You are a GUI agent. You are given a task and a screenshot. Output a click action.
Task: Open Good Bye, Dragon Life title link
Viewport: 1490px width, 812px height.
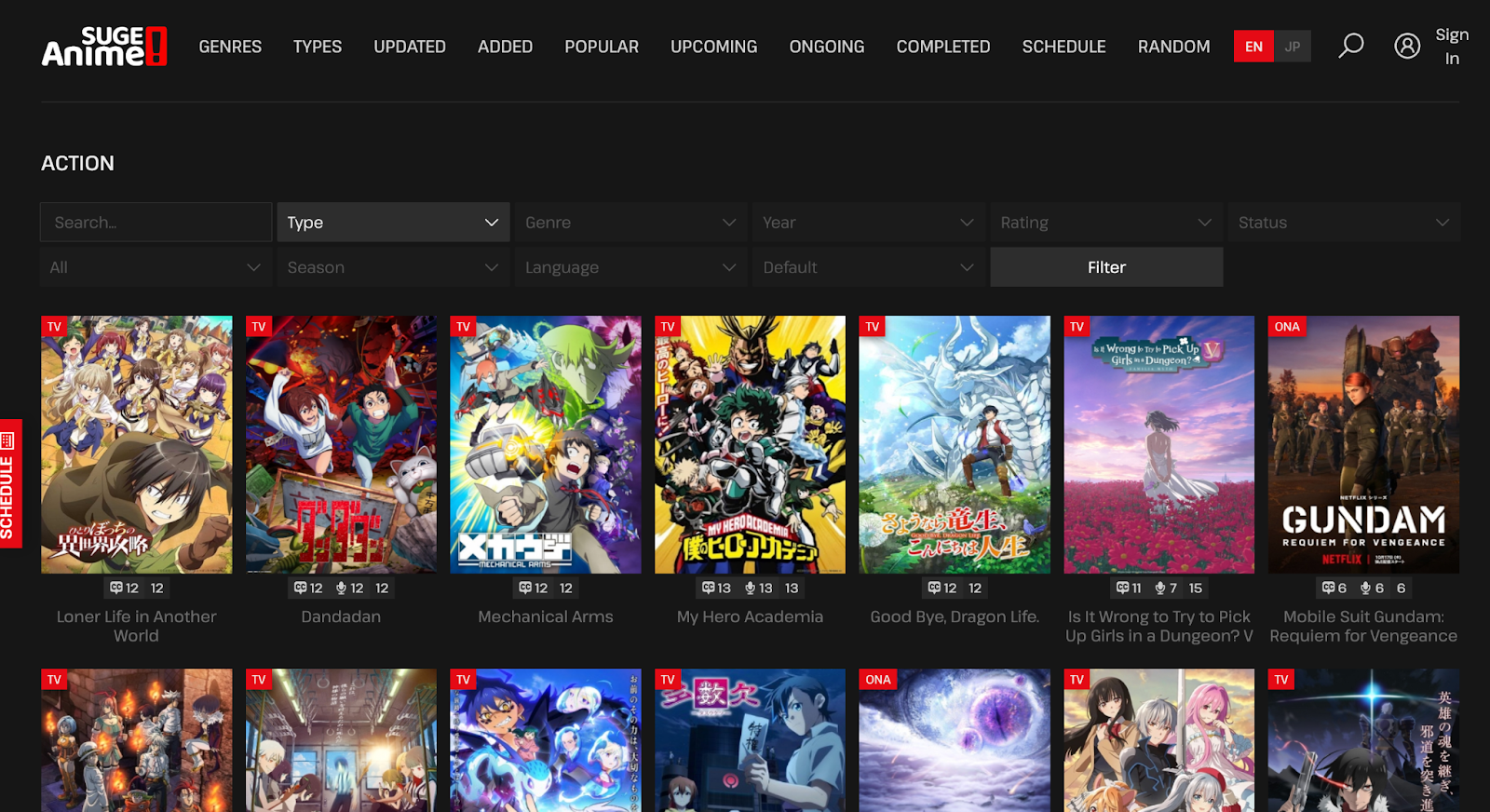(955, 616)
